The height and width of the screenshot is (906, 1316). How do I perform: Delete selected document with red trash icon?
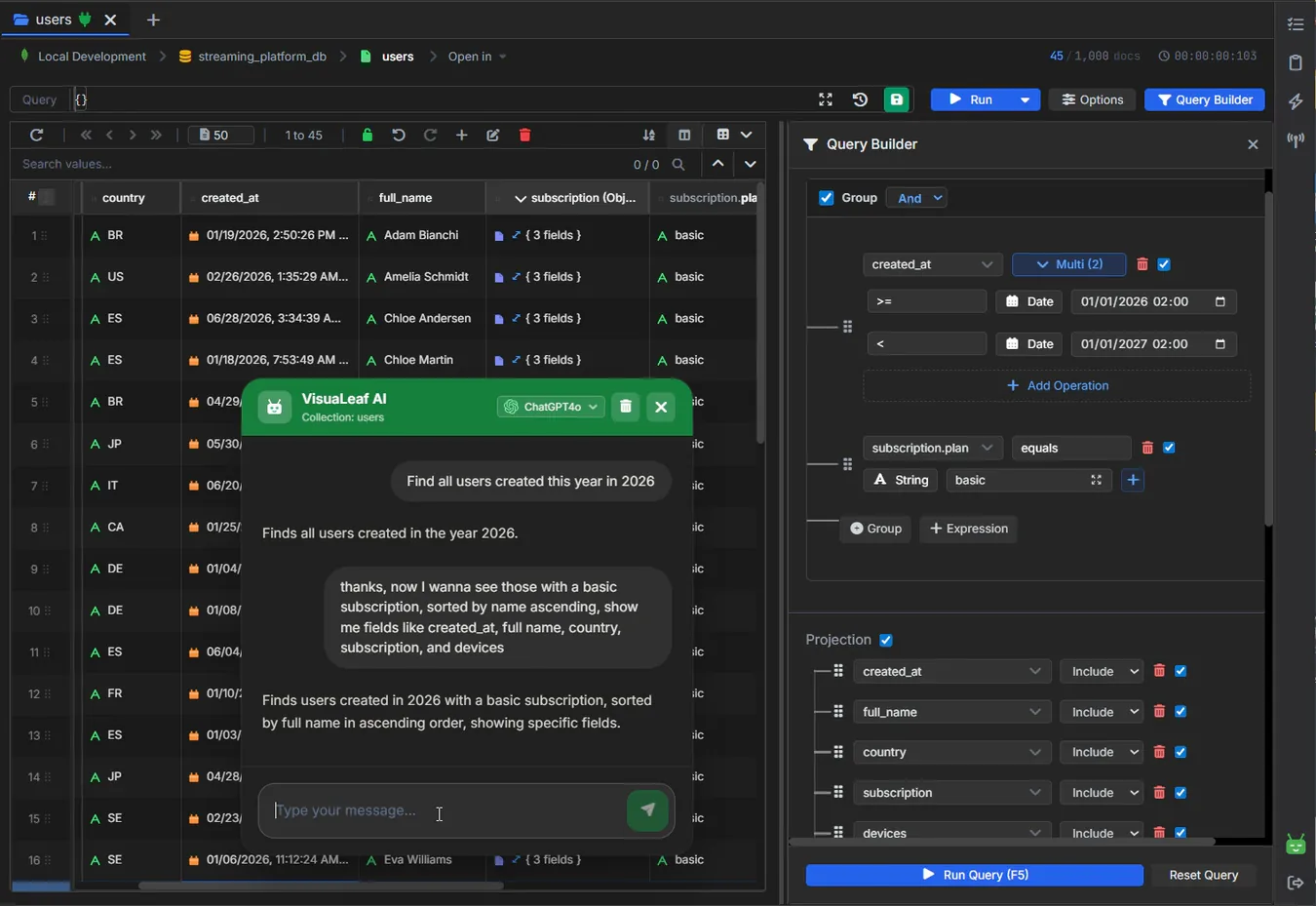pos(524,136)
